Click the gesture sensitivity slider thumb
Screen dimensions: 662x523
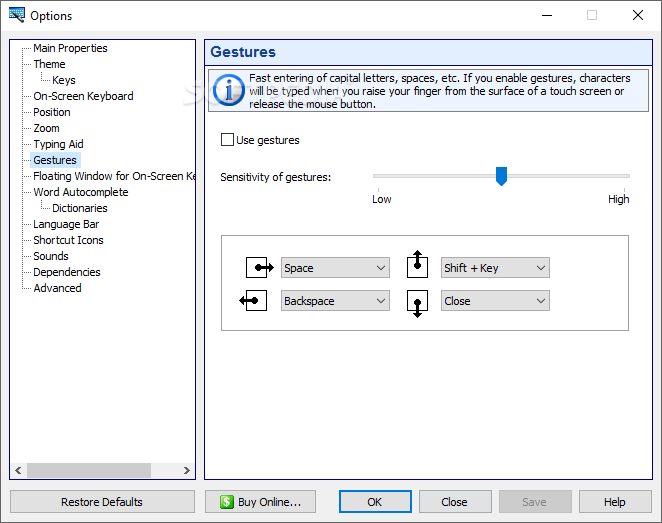(501, 176)
